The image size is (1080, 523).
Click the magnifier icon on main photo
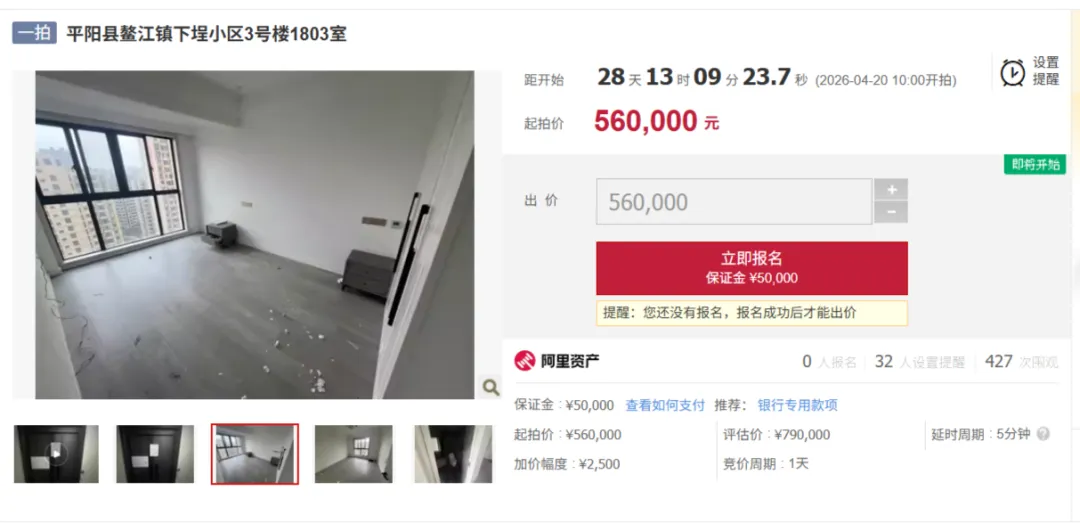[x=491, y=387]
